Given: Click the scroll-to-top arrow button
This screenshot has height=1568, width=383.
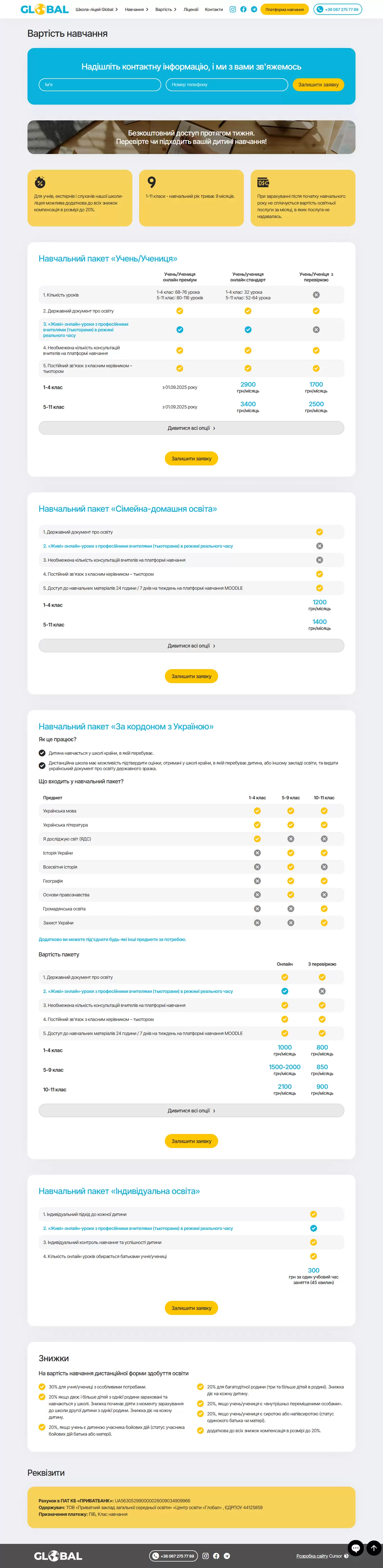Looking at the screenshot, I should 374,1547.
